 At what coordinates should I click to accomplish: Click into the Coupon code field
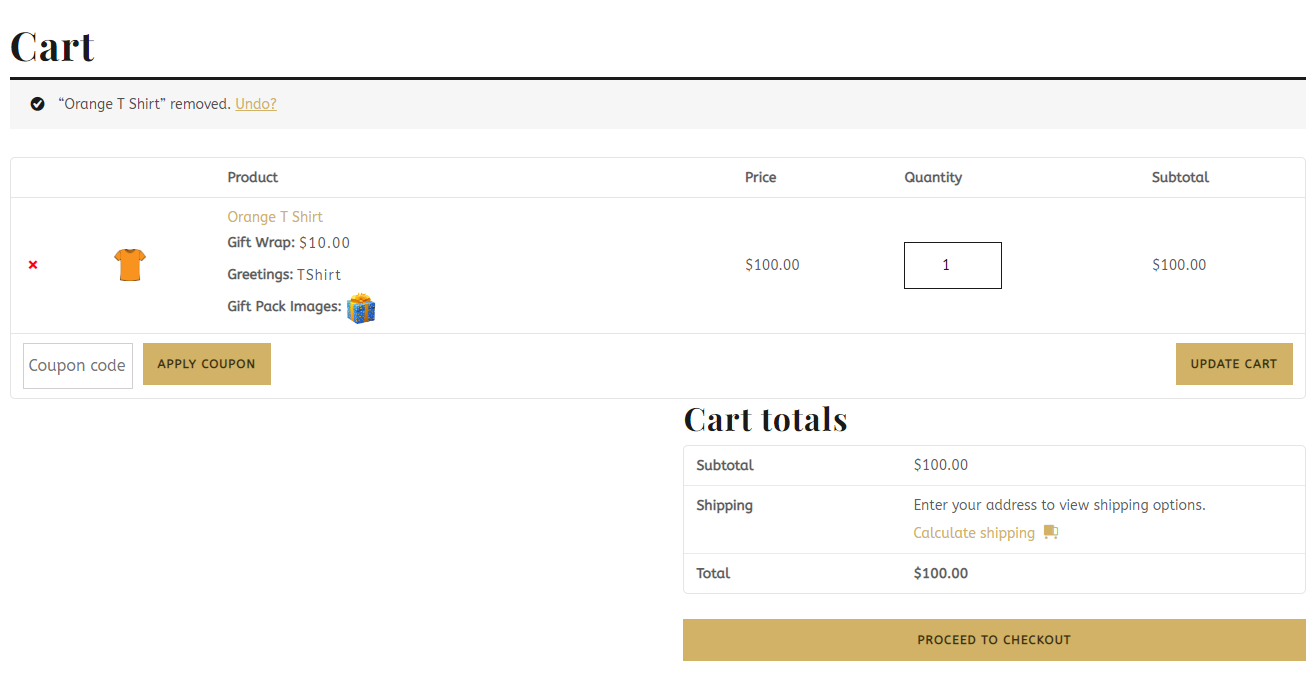(x=78, y=365)
